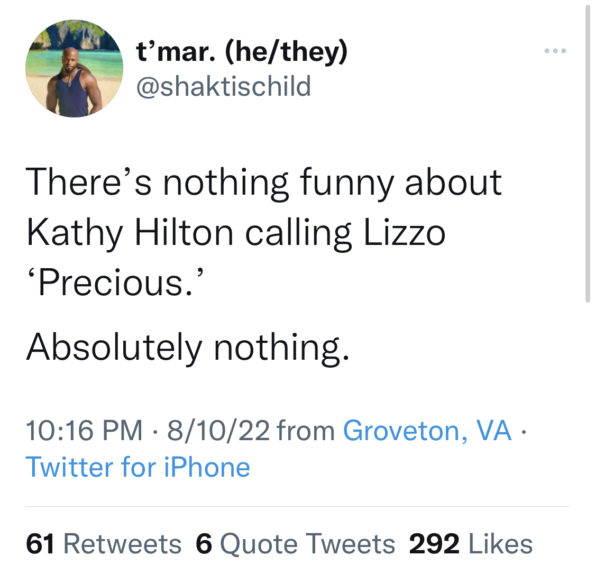Open the @shaktischild handle profile
The width and height of the screenshot is (595, 574).
[x=224, y=86]
